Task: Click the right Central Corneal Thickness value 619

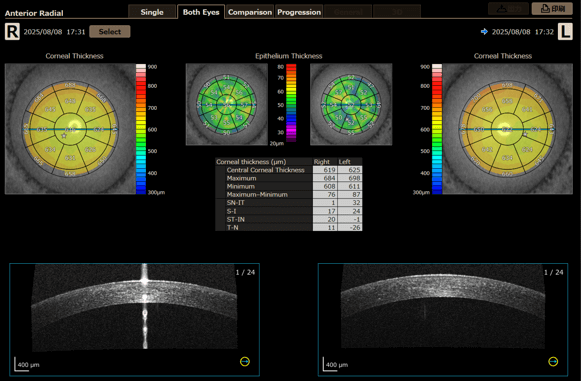Action: coord(325,170)
